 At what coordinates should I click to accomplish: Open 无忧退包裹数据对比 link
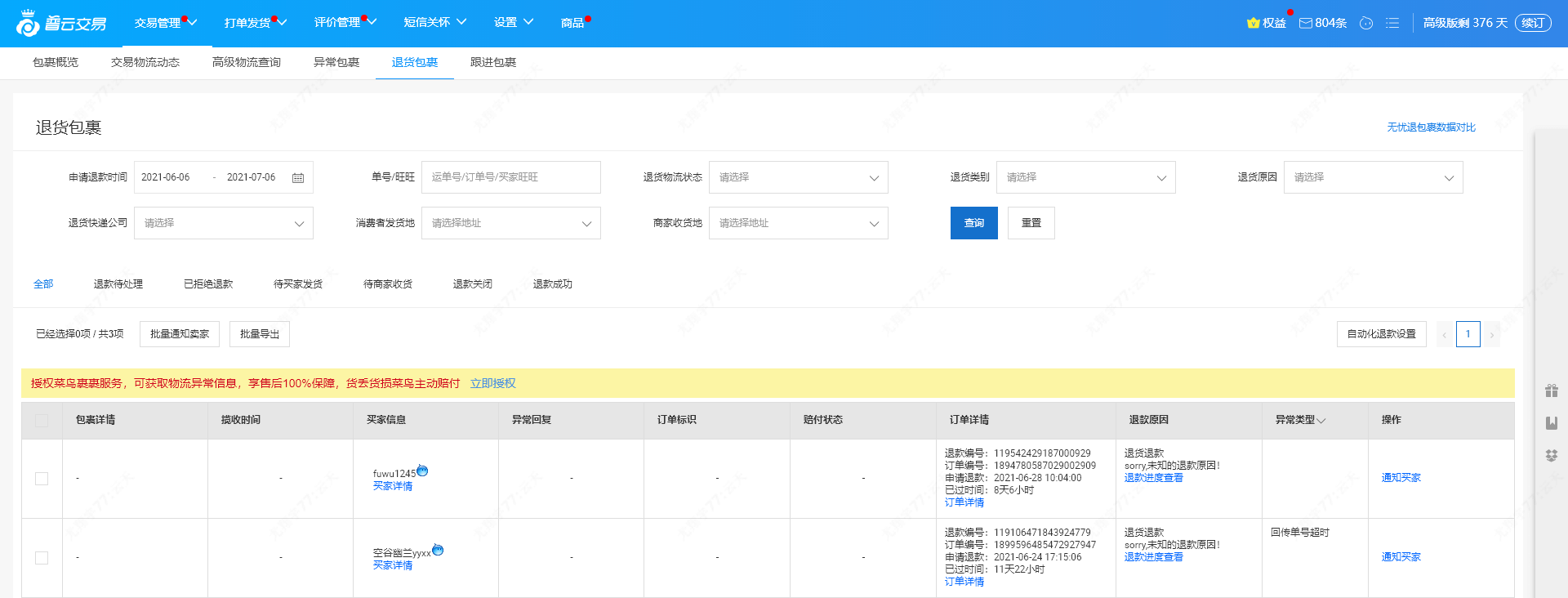[1432, 127]
